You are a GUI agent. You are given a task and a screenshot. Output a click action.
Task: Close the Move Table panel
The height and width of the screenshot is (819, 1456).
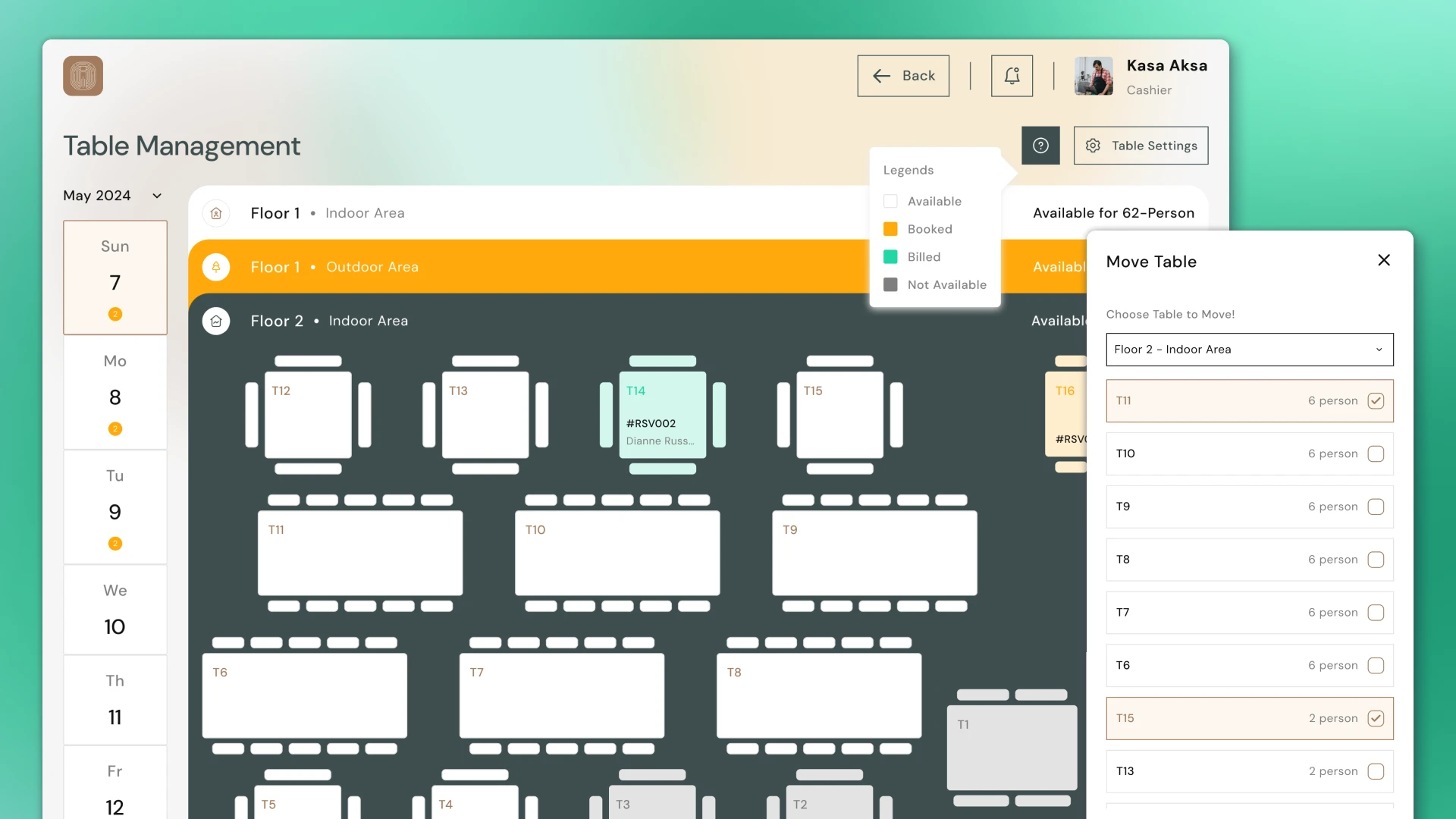(1383, 259)
